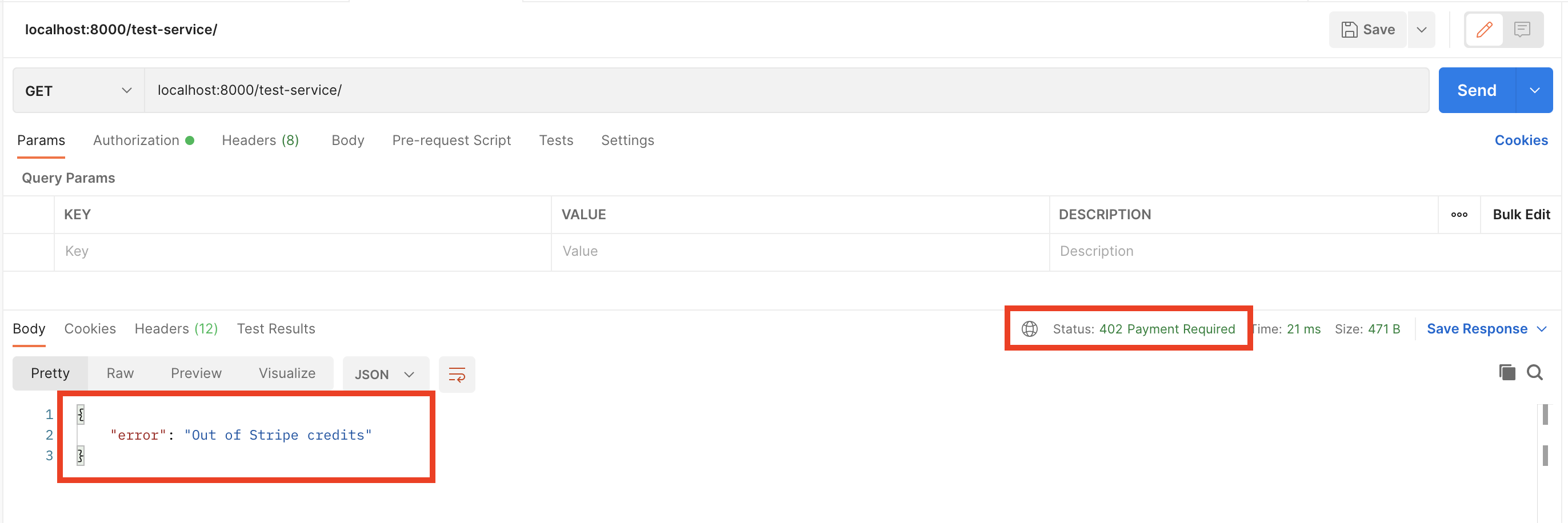Click the response pane scrollbar
The height and width of the screenshot is (523, 1568).
[x=1545, y=435]
